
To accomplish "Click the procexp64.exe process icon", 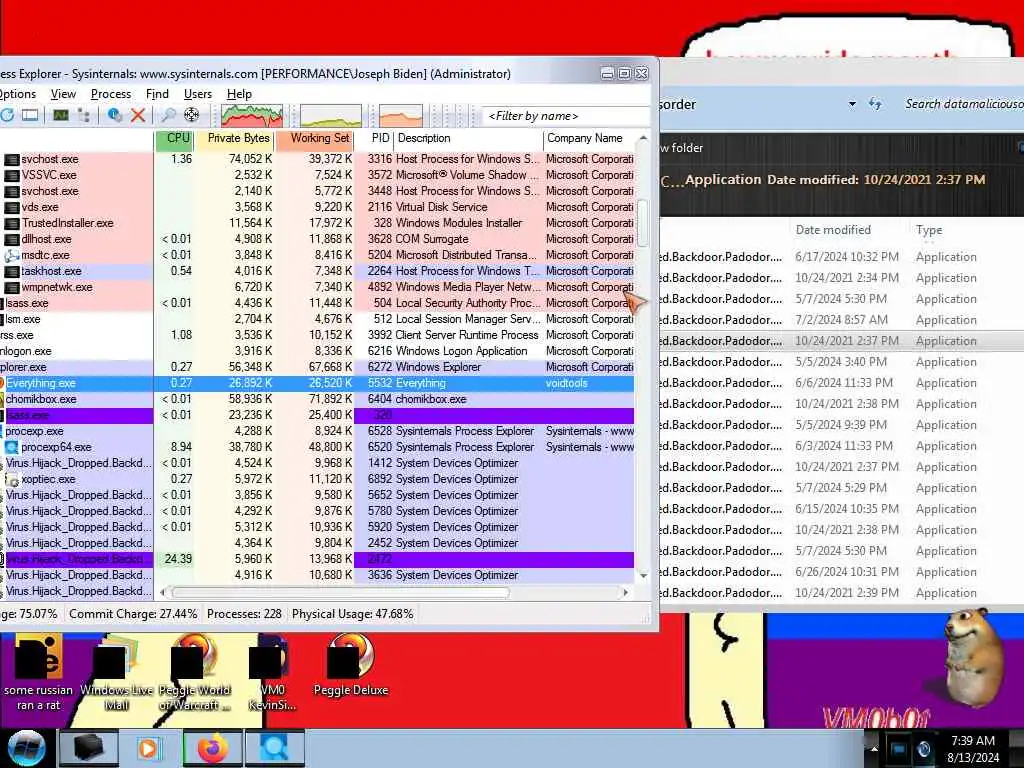I will click(x=12, y=447).
